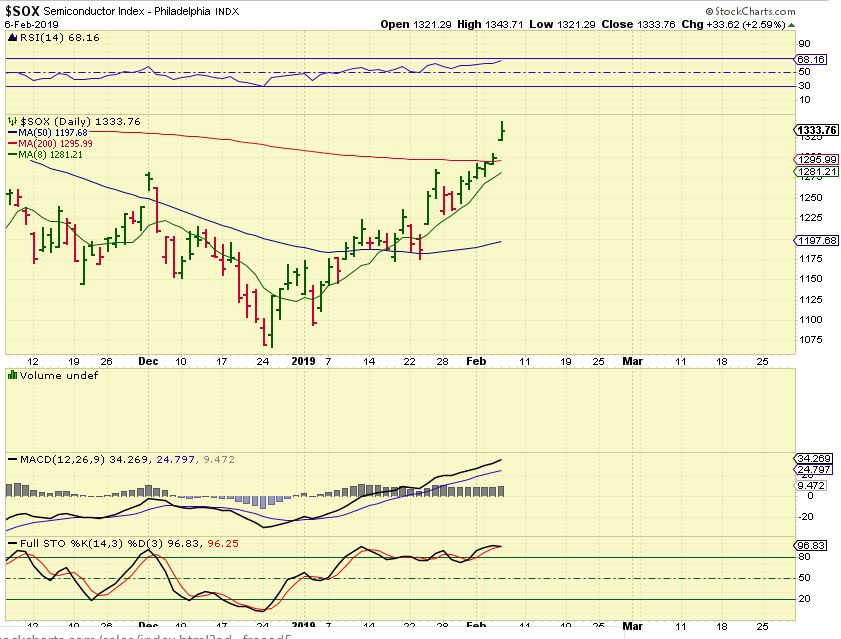
Task: Click 'Mar' on the price chart date axis
Action: tap(632, 362)
